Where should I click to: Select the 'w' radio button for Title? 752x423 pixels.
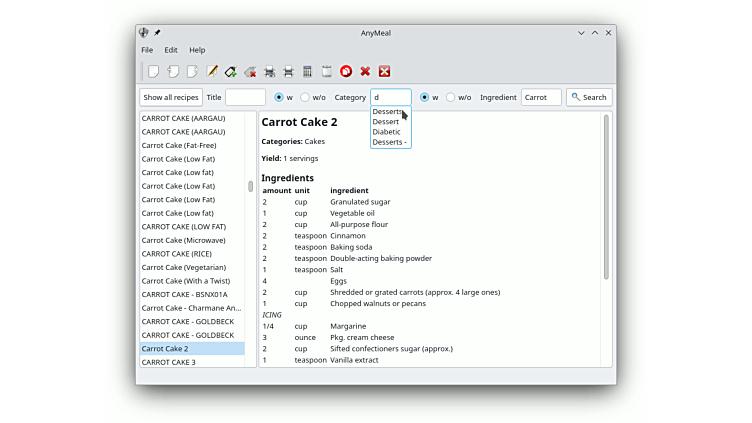tap(279, 97)
